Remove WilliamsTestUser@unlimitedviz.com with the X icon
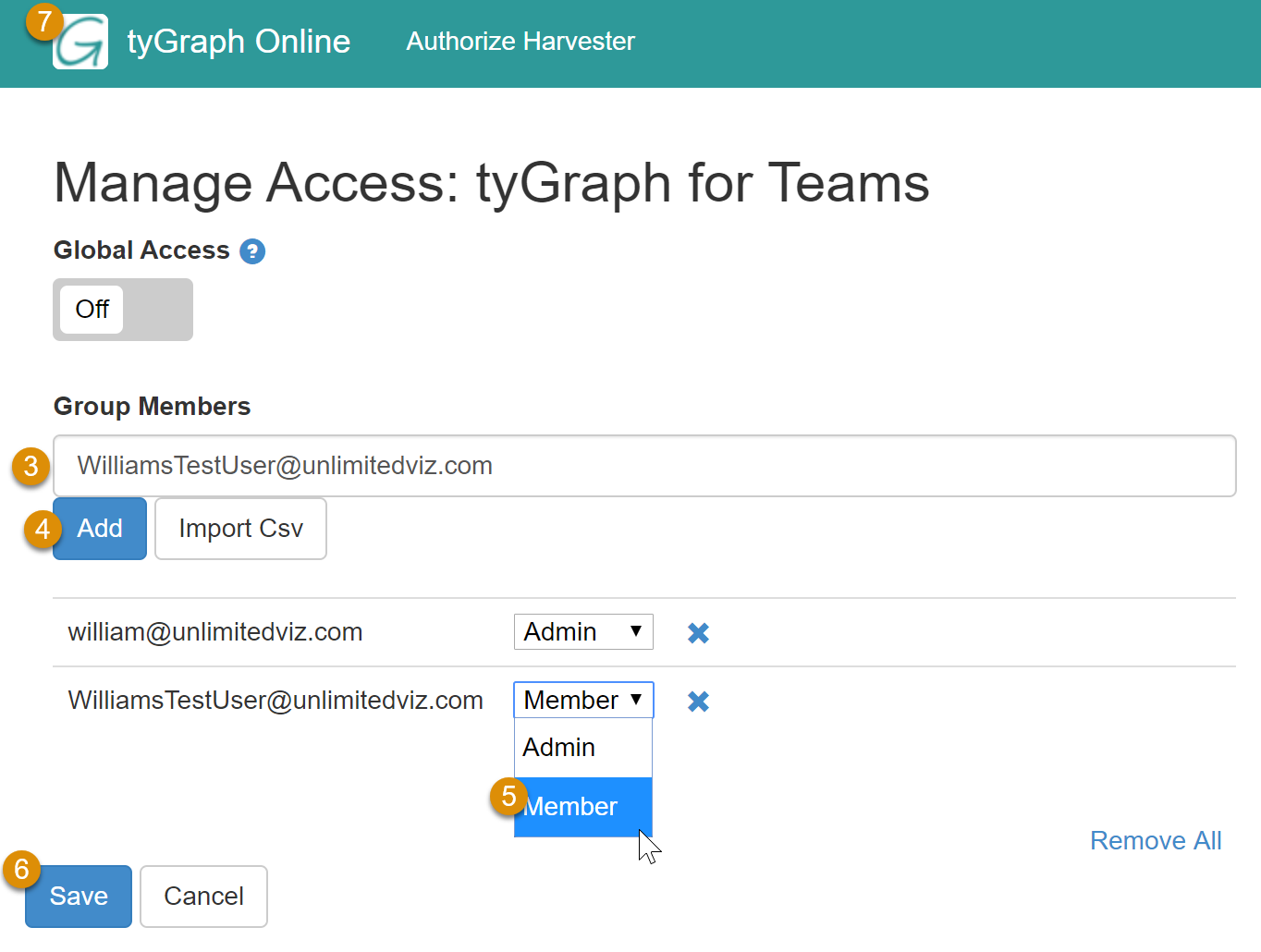The image size is (1261, 952). pos(699,702)
